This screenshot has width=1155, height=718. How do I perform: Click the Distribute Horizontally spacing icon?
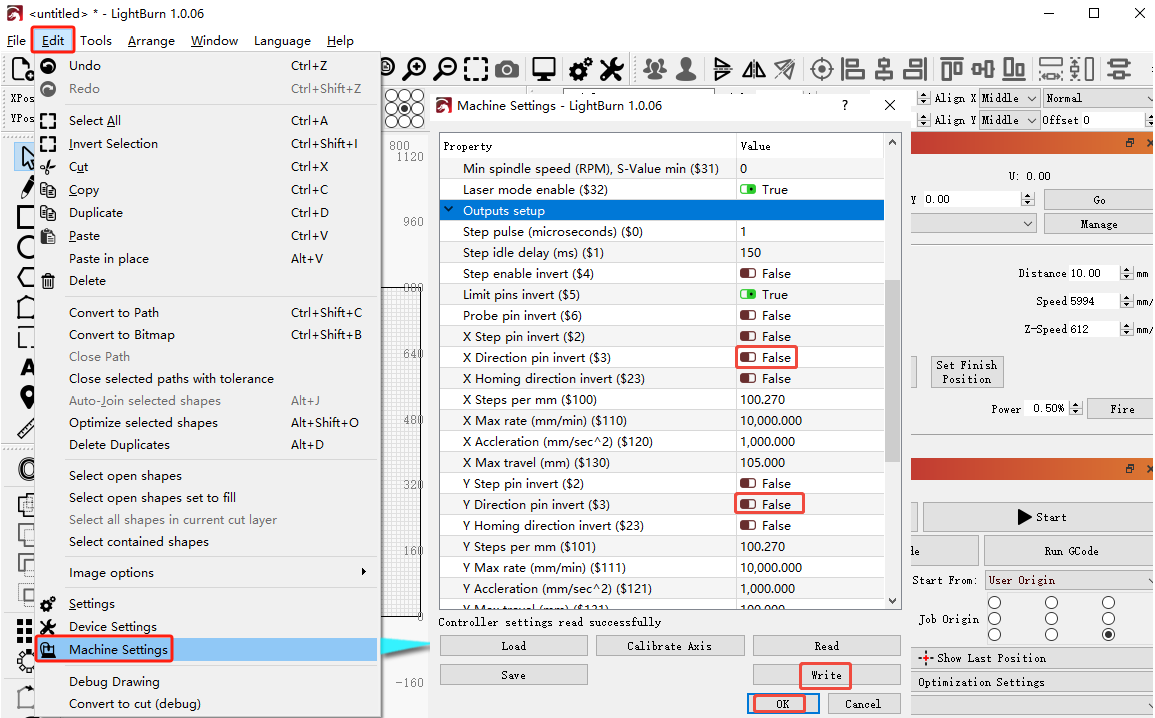tap(1050, 69)
